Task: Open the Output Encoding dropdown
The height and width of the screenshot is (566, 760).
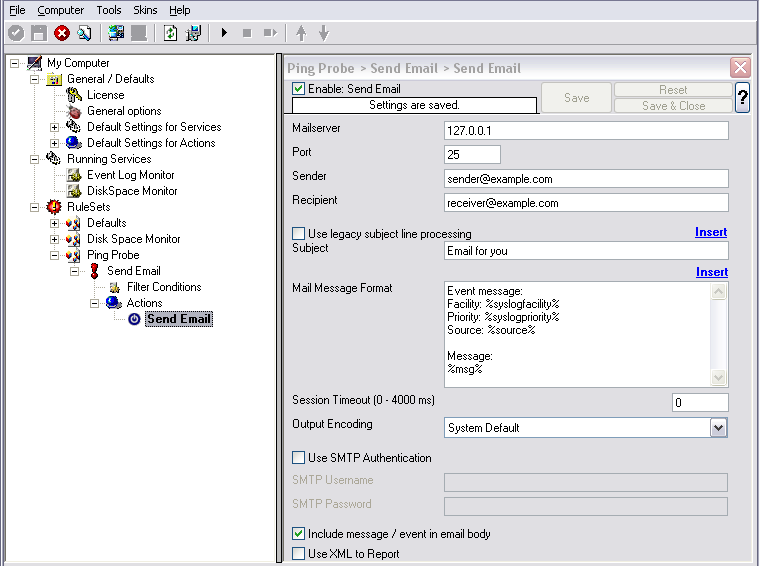Action: tap(719, 428)
